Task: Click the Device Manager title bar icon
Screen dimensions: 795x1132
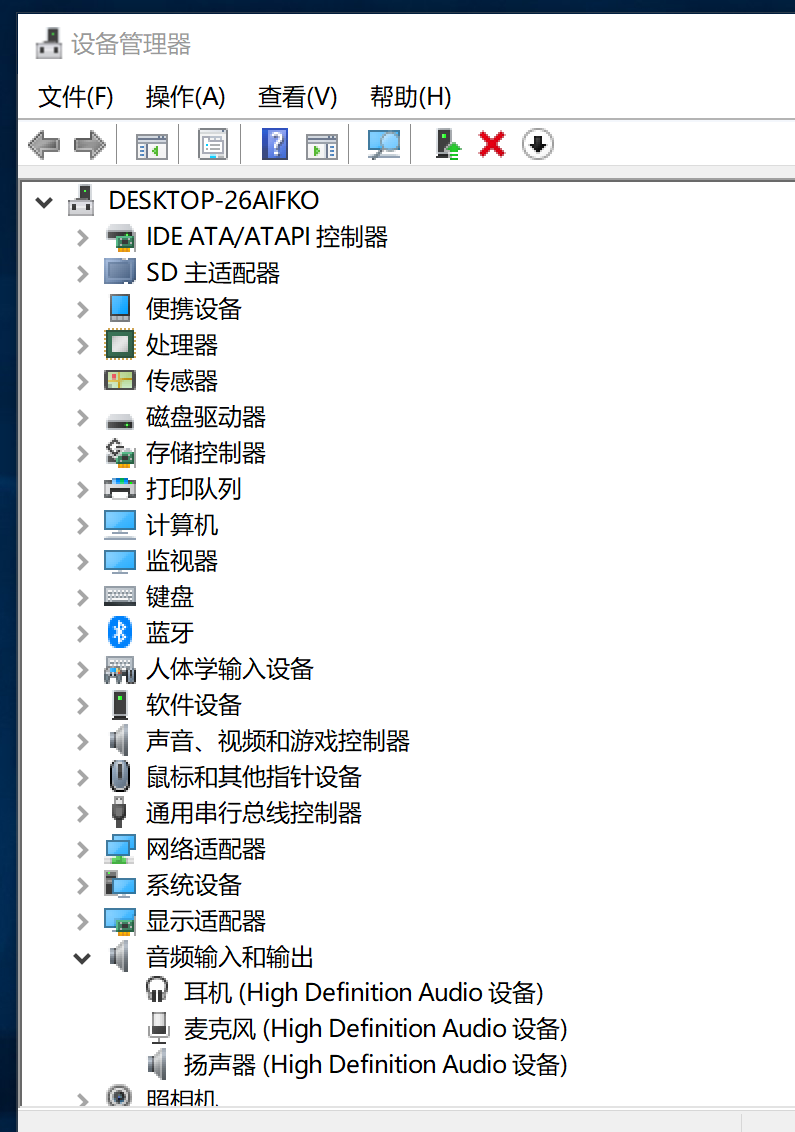Action: coord(49,43)
